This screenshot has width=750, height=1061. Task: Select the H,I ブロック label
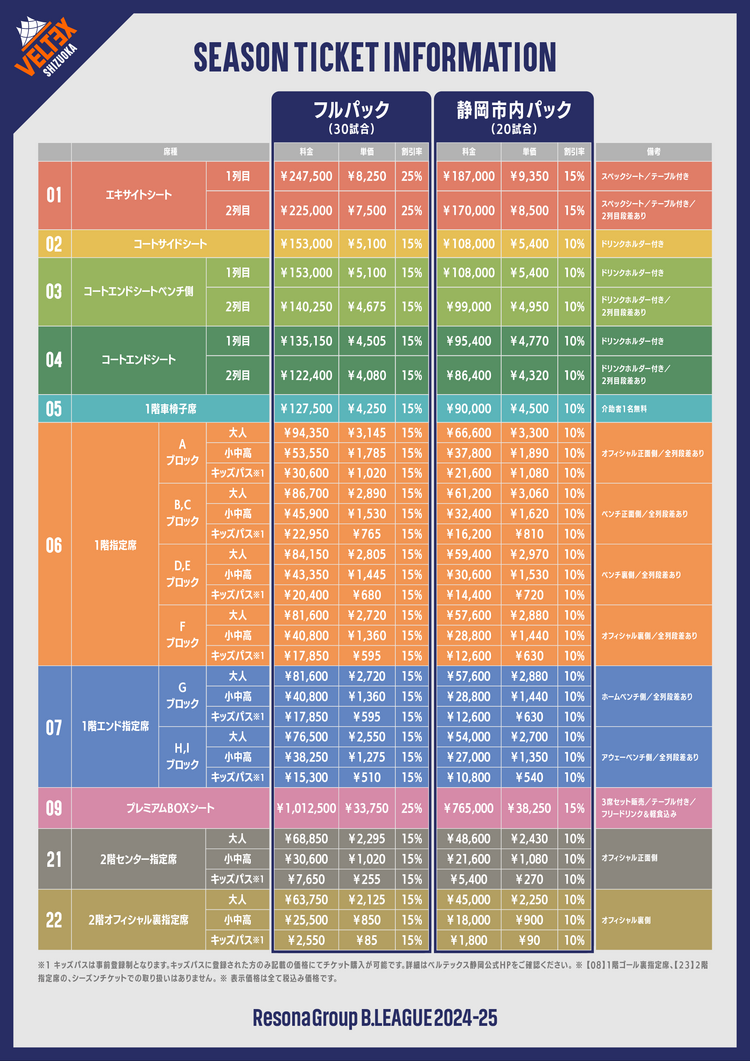[x=182, y=757]
